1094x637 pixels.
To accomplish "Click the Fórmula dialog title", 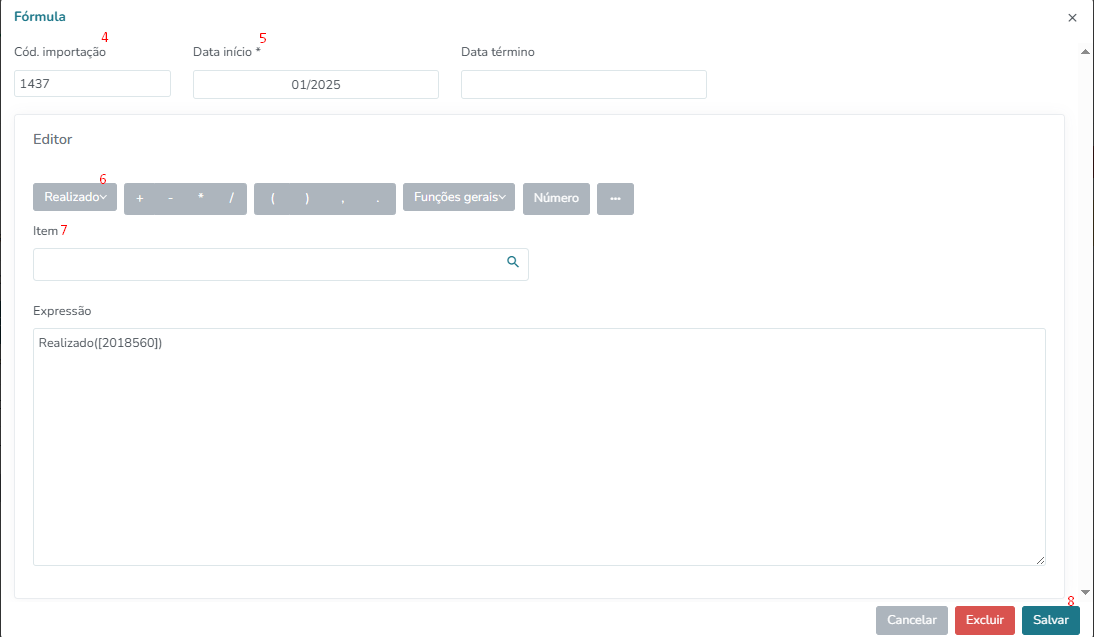I will tap(40, 17).
